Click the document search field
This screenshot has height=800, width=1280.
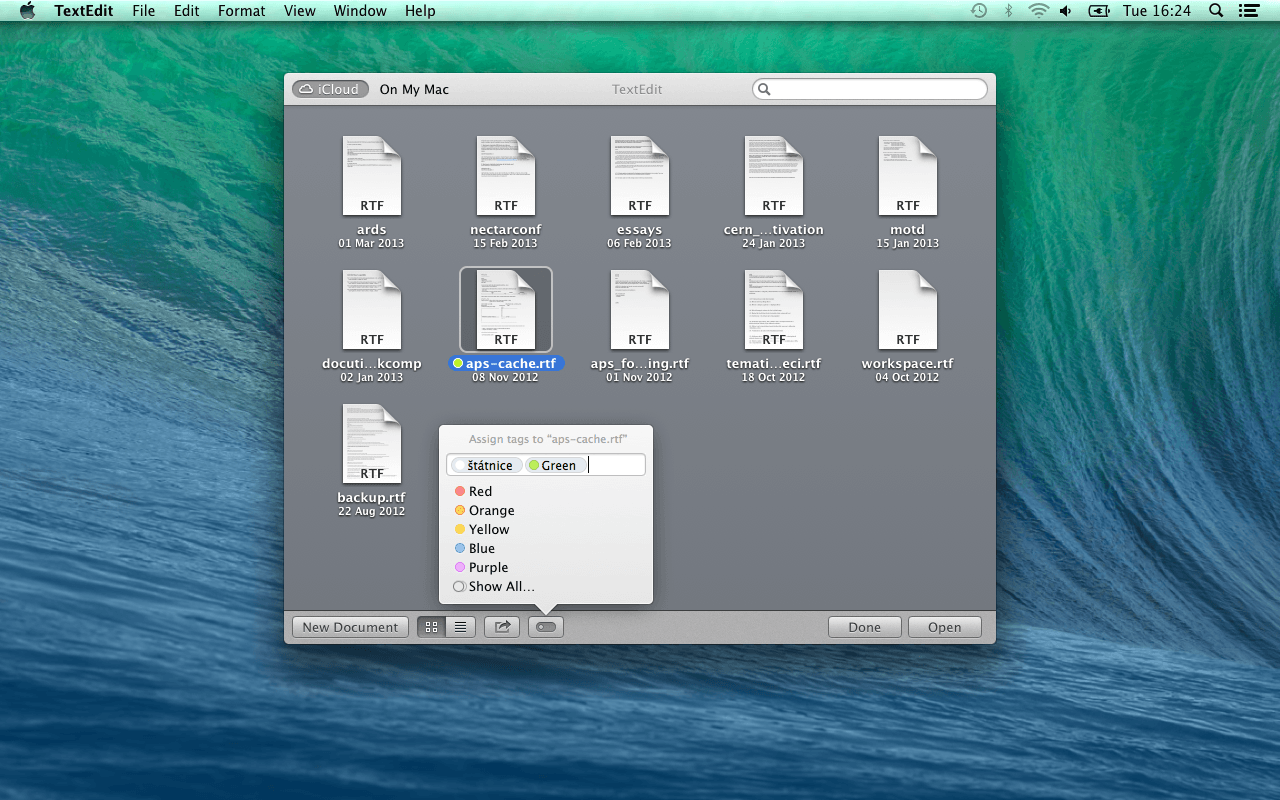click(x=869, y=89)
